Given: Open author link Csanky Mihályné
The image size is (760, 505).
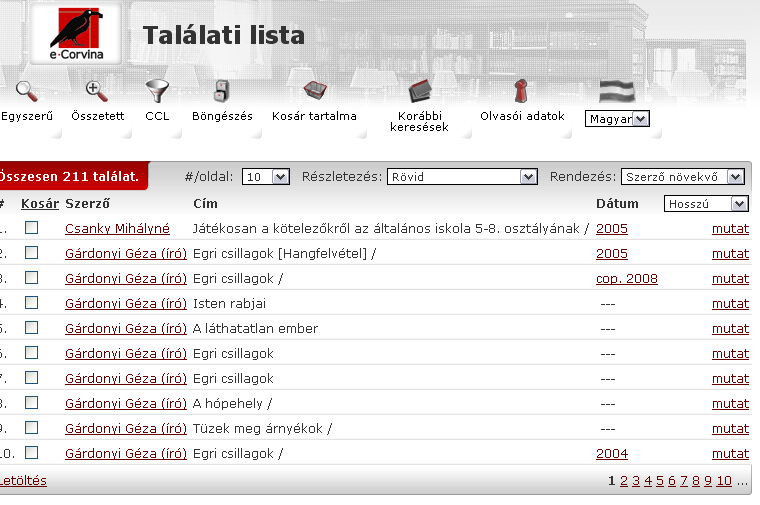Looking at the screenshot, I should 117,228.
